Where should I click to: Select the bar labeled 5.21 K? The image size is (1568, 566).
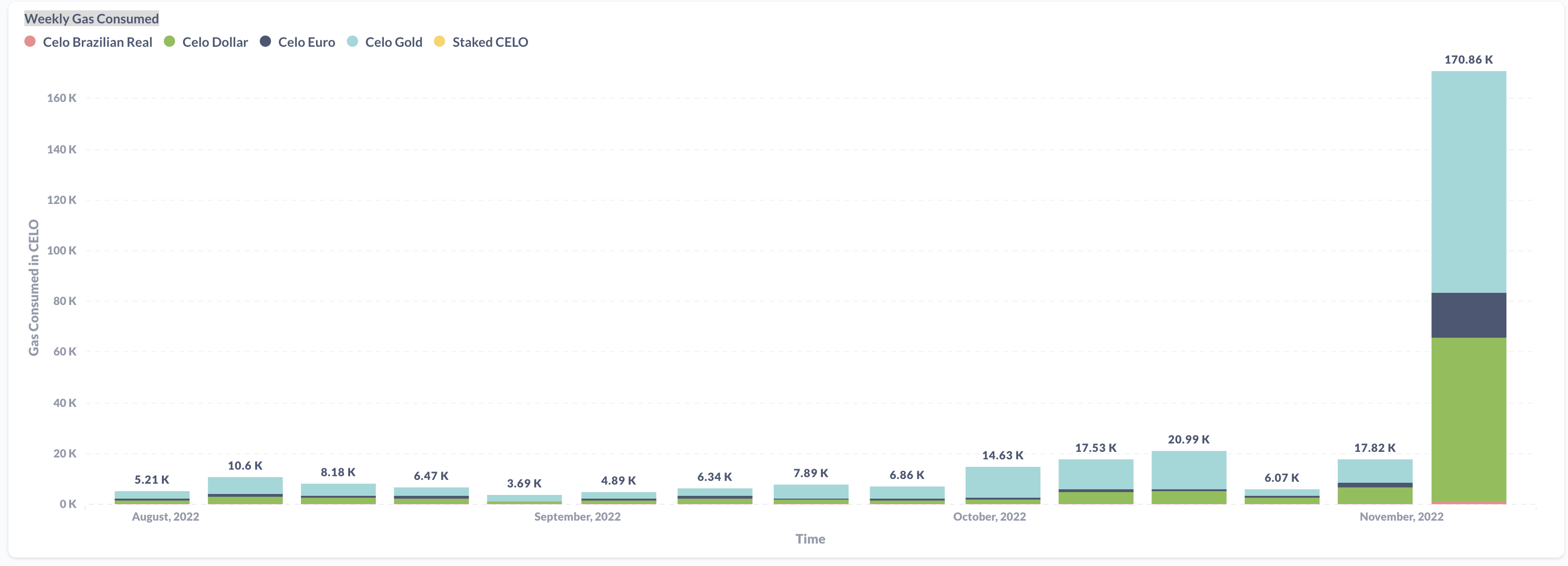(x=152, y=498)
